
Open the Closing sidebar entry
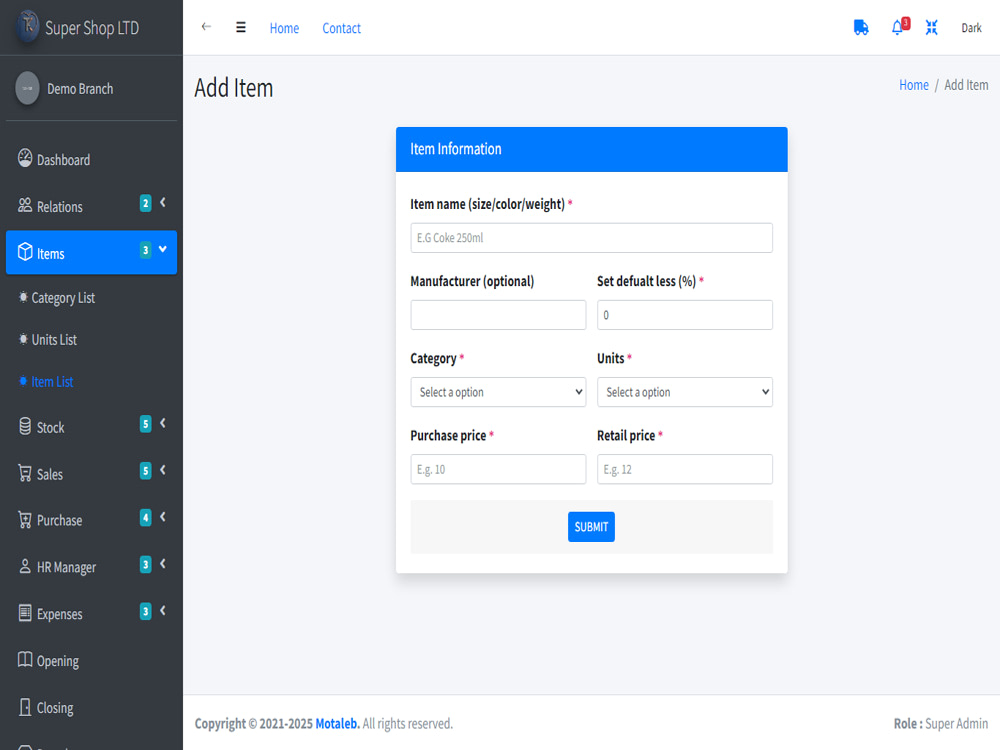pos(91,708)
